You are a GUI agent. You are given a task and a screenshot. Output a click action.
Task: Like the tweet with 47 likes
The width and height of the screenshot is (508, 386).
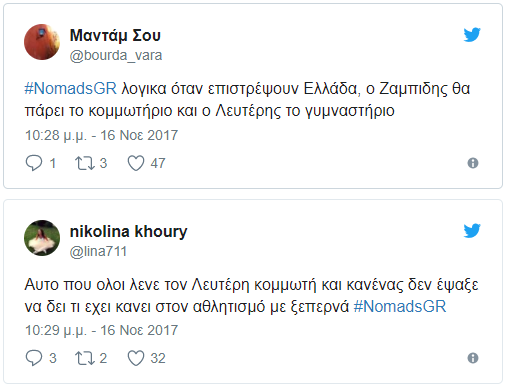(136, 163)
